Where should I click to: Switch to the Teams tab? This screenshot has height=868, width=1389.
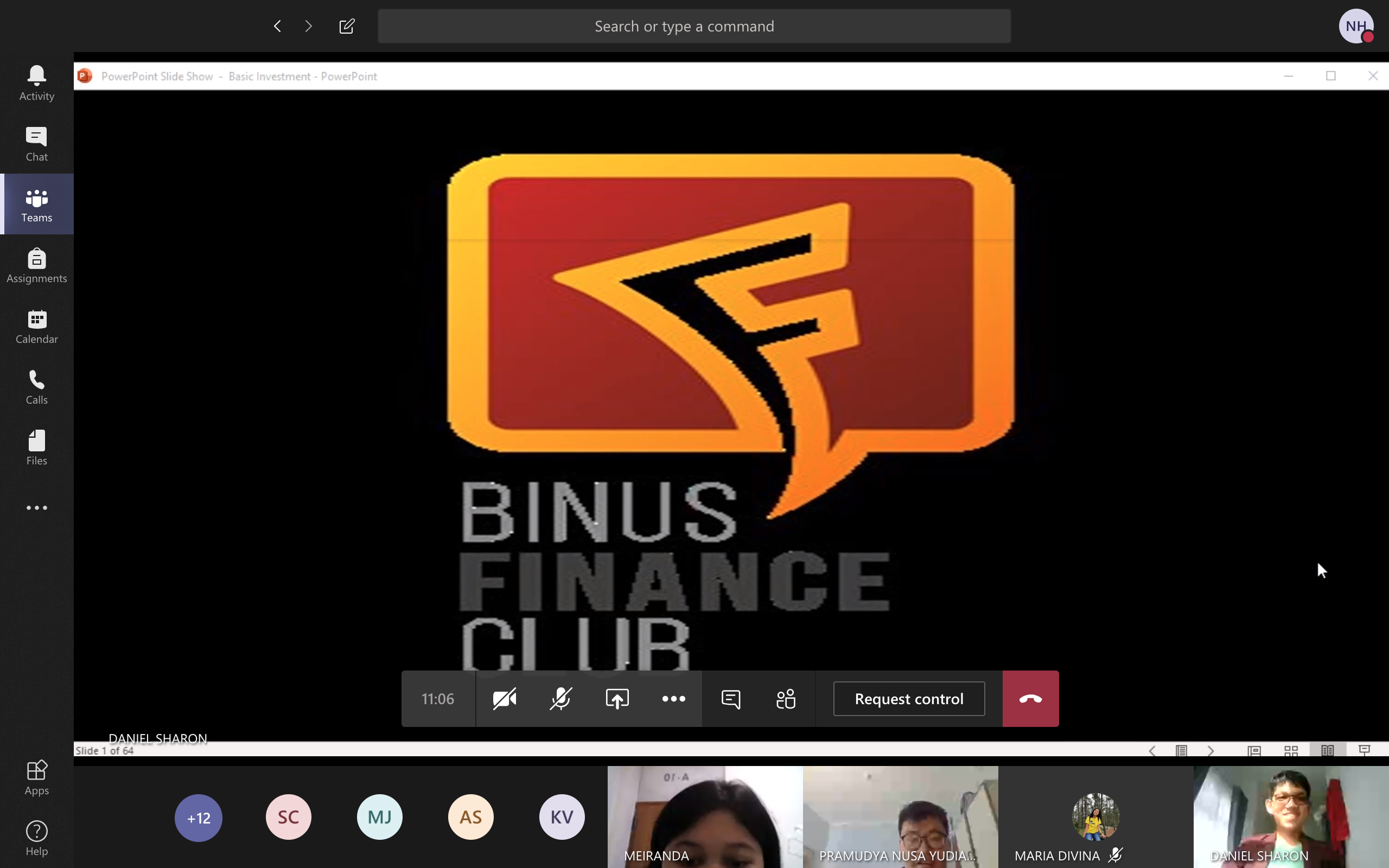(37, 205)
